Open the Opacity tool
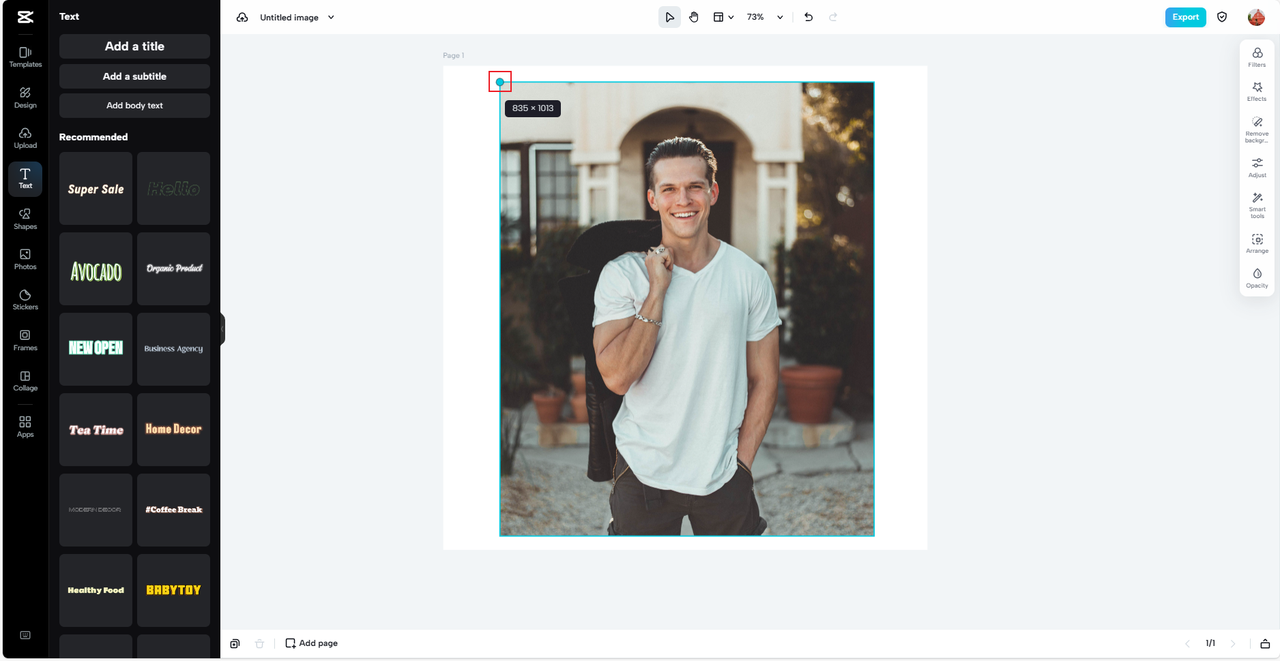This screenshot has height=661, width=1280. 1257,278
